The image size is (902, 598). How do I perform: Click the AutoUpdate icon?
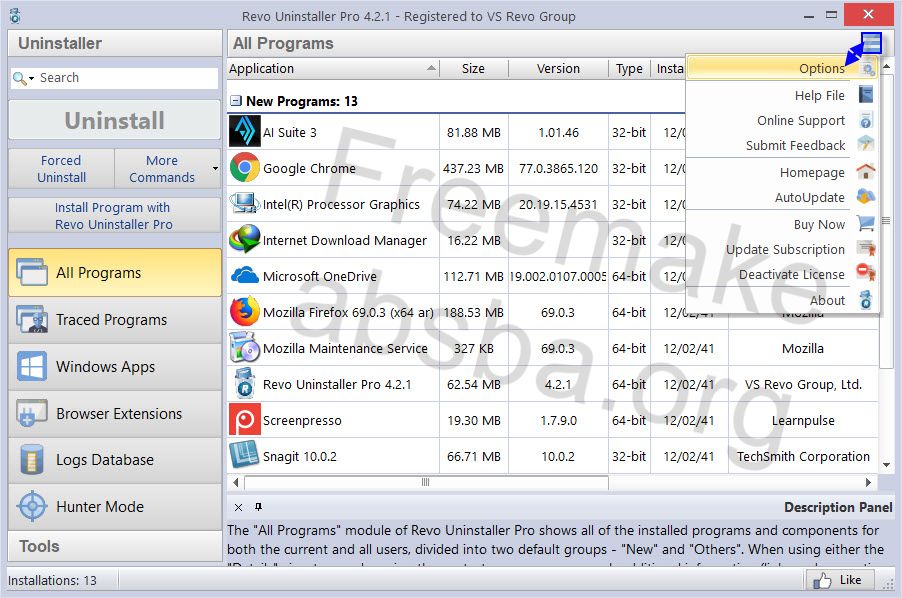point(866,197)
